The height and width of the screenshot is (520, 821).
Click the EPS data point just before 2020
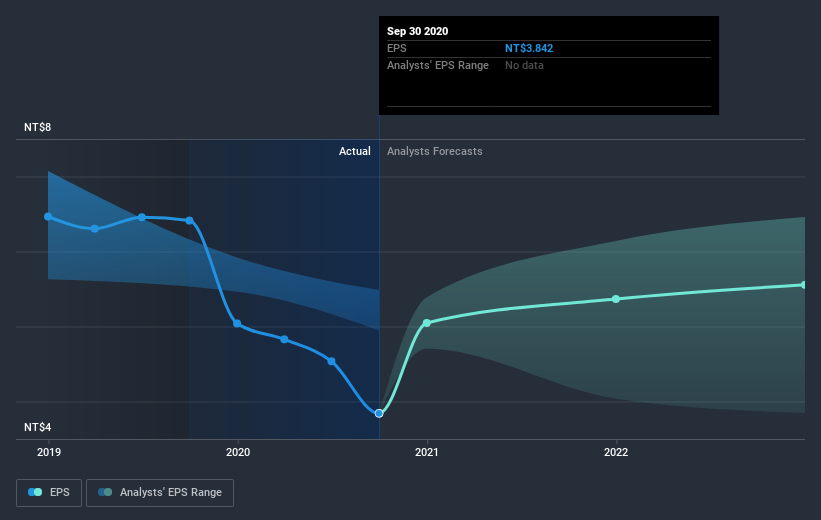click(190, 220)
